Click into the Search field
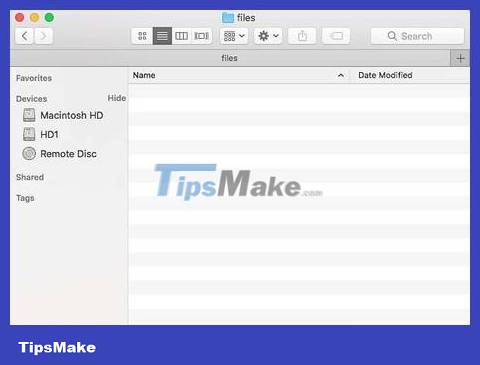Image resolution: width=480 pixels, height=365 pixels. (417, 36)
